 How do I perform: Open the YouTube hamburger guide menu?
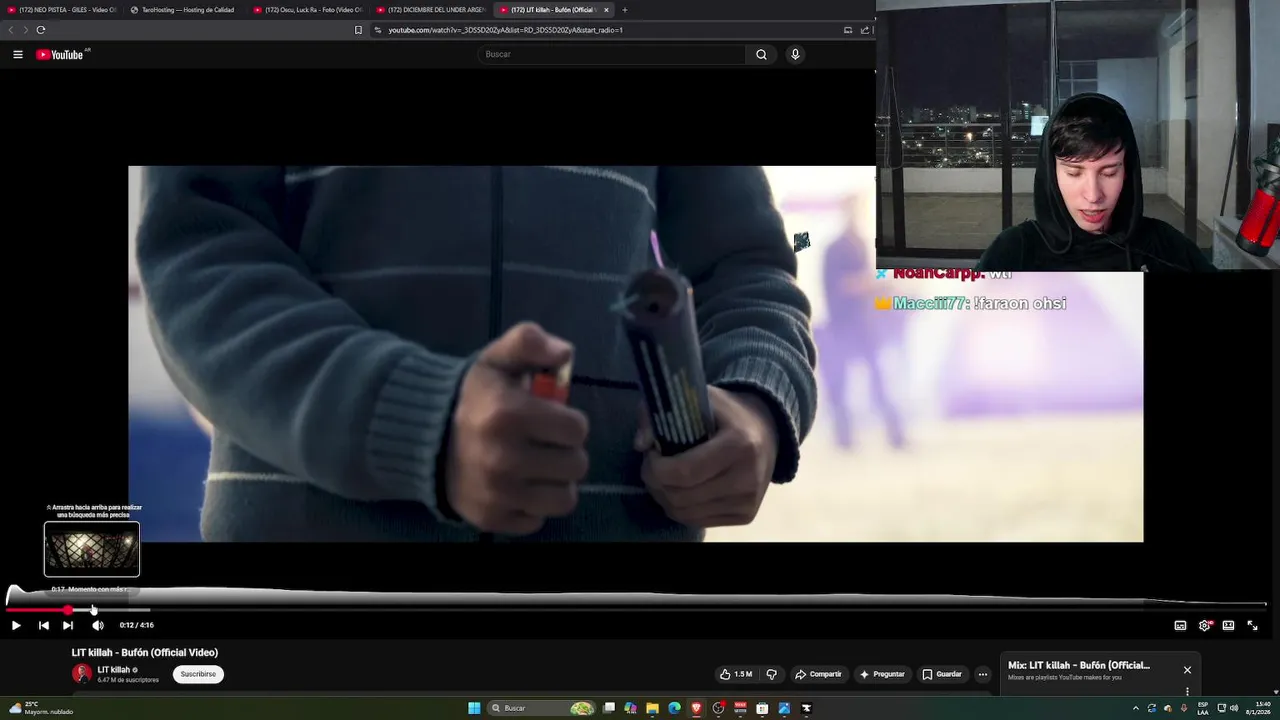pos(18,54)
